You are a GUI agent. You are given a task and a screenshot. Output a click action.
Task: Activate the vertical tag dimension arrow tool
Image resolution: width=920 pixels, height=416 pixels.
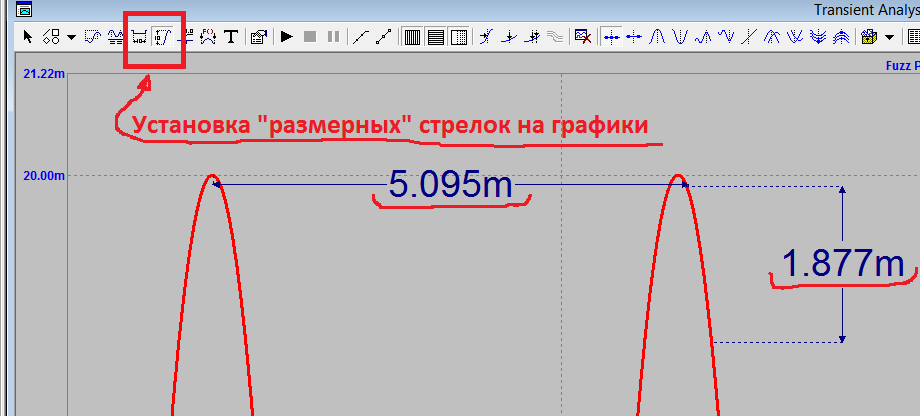coord(162,37)
